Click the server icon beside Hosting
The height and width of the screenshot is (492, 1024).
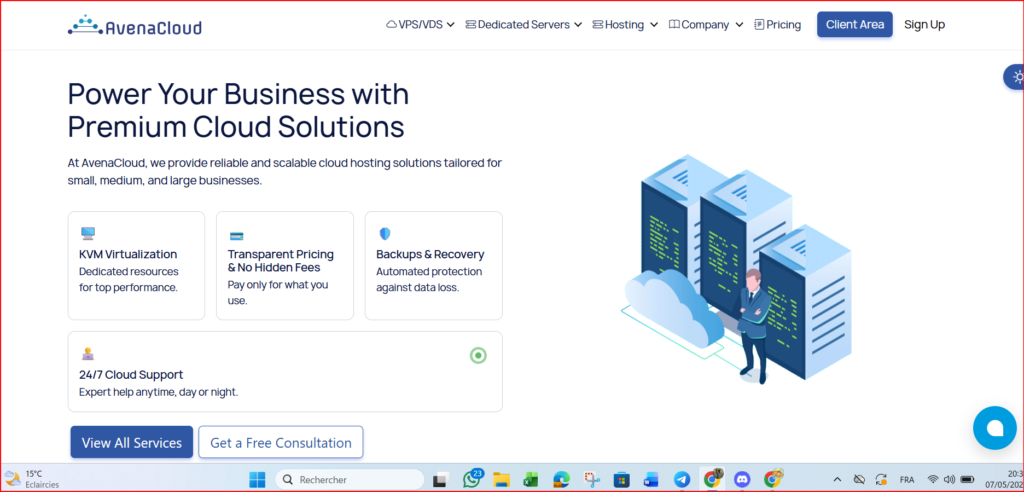598,25
